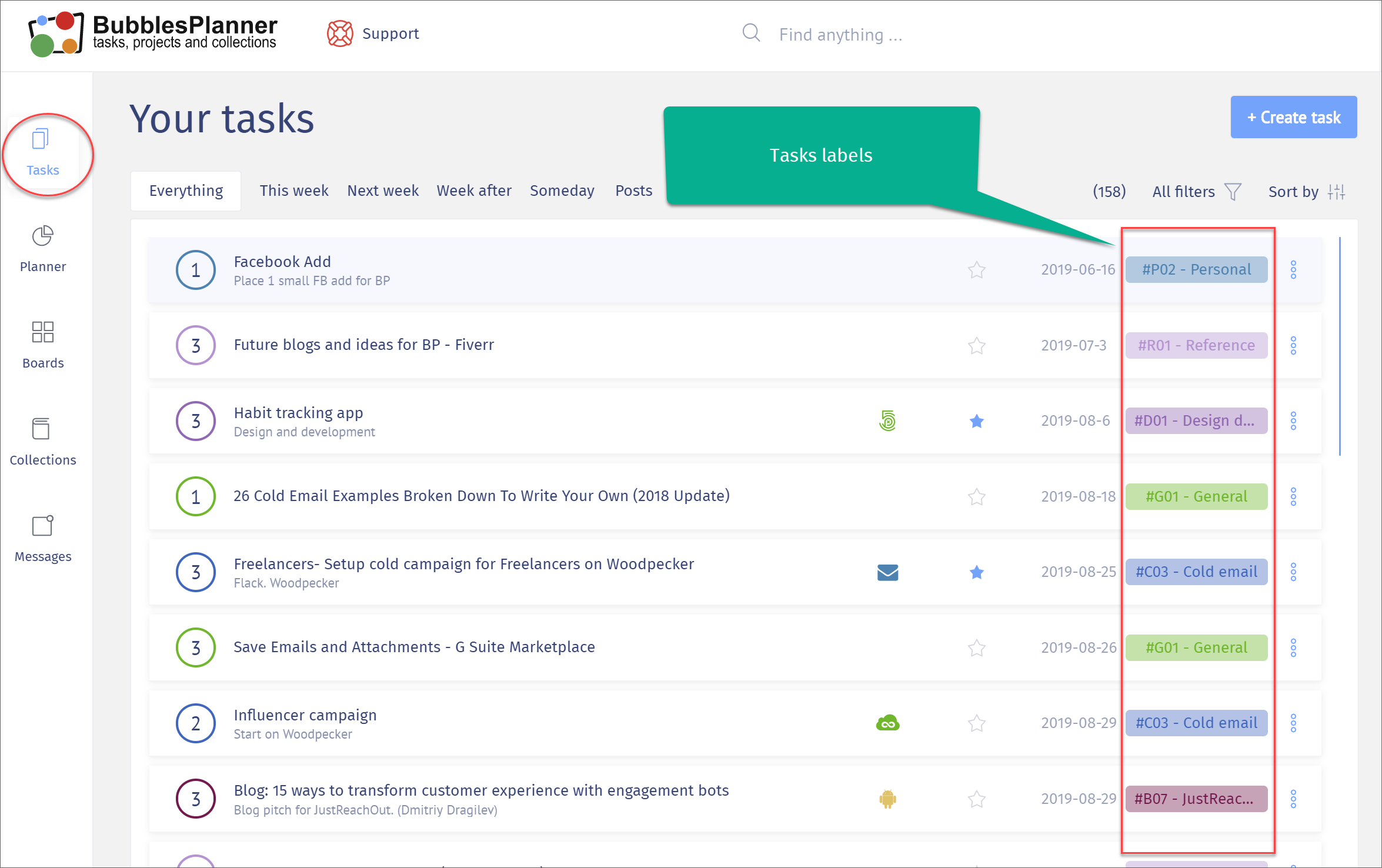This screenshot has width=1382, height=868.
Task: Click android icon on Blog 15 ways task
Action: (x=887, y=799)
